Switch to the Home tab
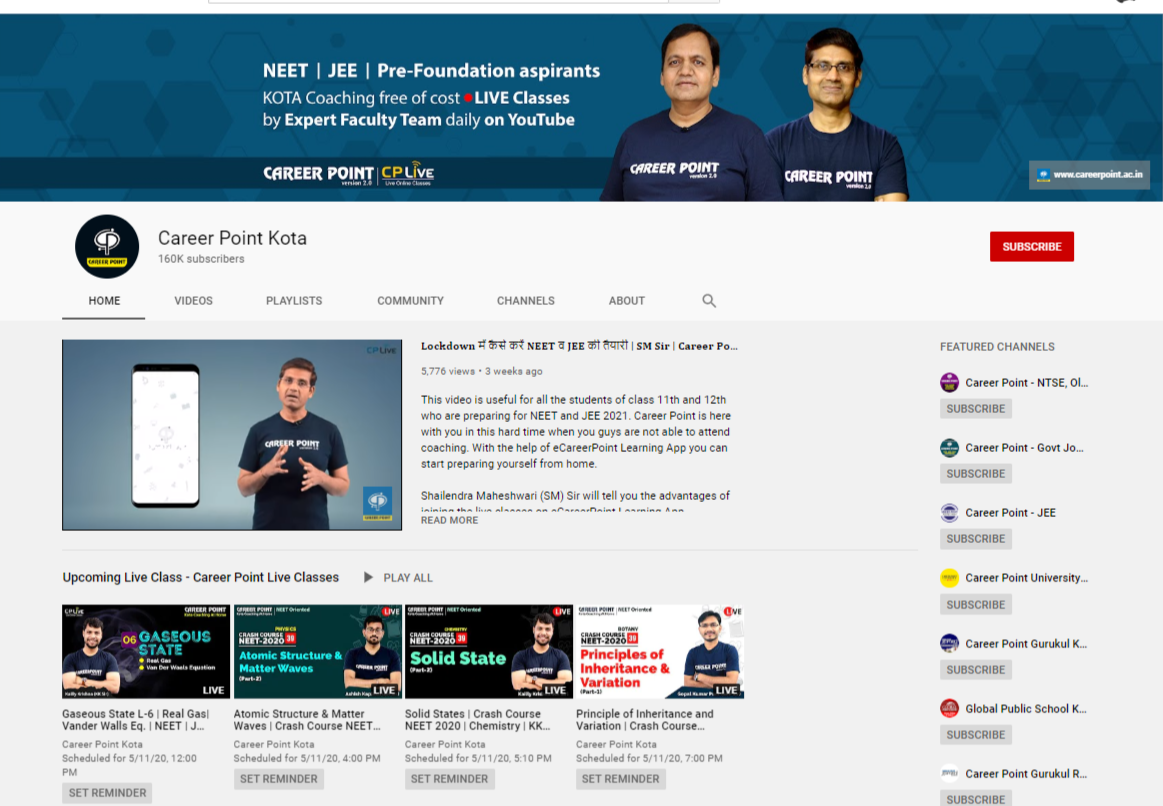 pyautogui.click(x=104, y=300)
